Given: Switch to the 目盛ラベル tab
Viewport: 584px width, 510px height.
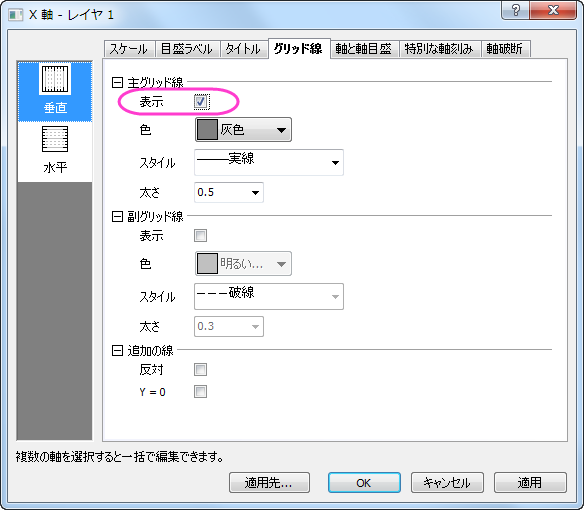Looking at the screenshot, I should click(187, 49).
